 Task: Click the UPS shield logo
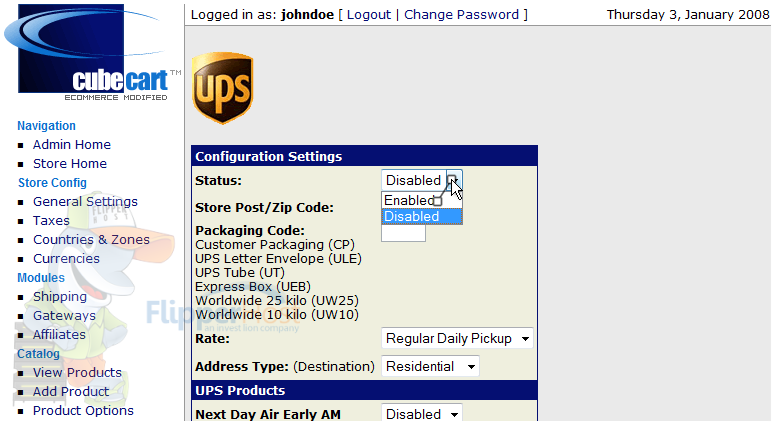click(223, 88)
